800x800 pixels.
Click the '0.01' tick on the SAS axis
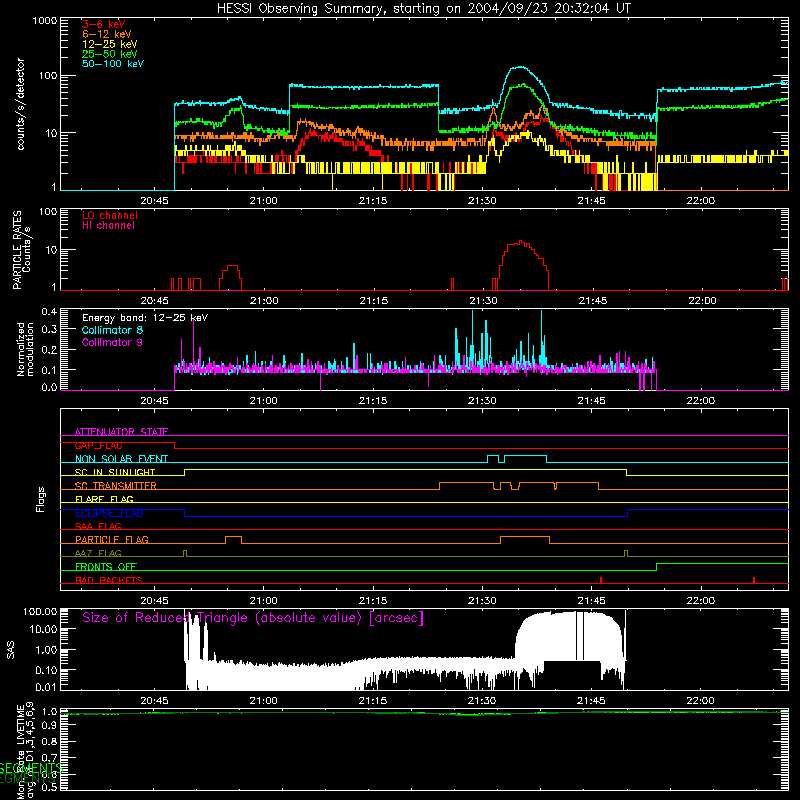[46, 687]
